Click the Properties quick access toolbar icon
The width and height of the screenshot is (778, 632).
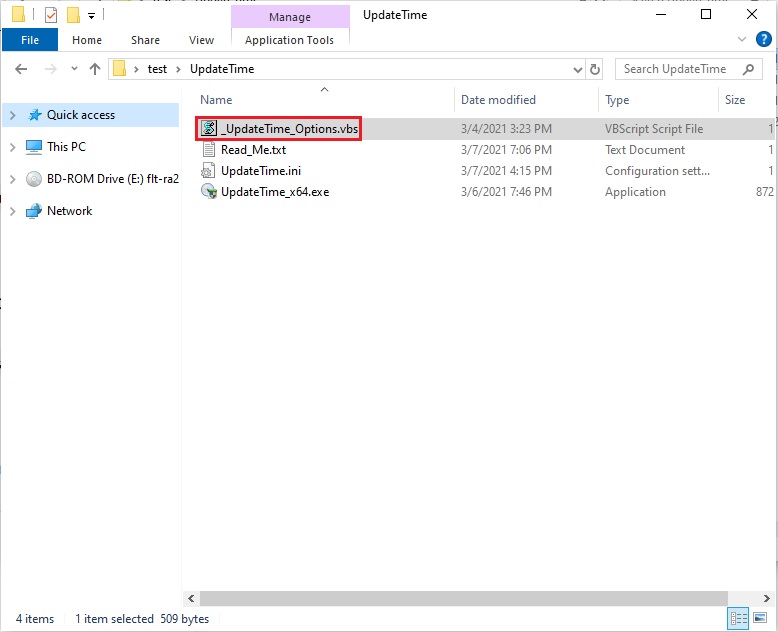(x=51, y=15)
